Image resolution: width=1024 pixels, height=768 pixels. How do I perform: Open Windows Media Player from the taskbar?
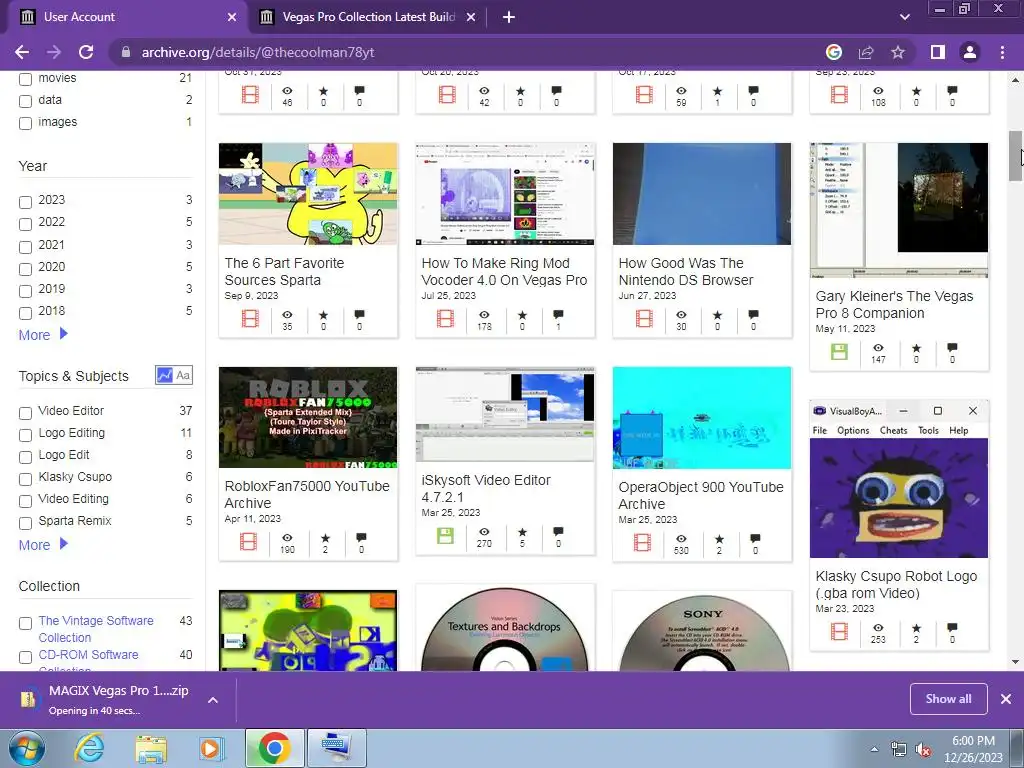[x=211, y=748]
